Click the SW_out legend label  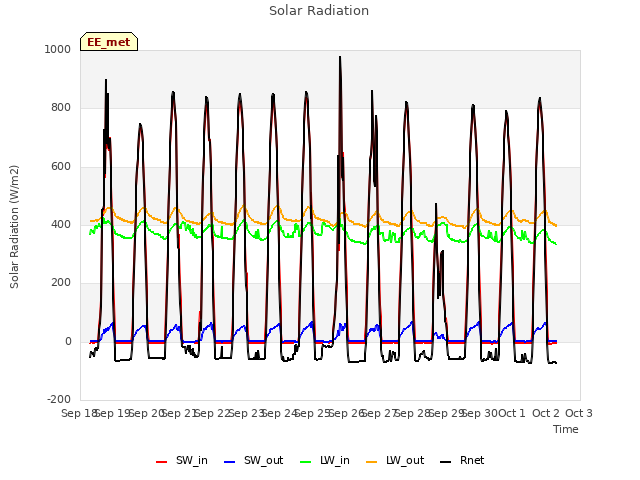(x=264, y=460)
